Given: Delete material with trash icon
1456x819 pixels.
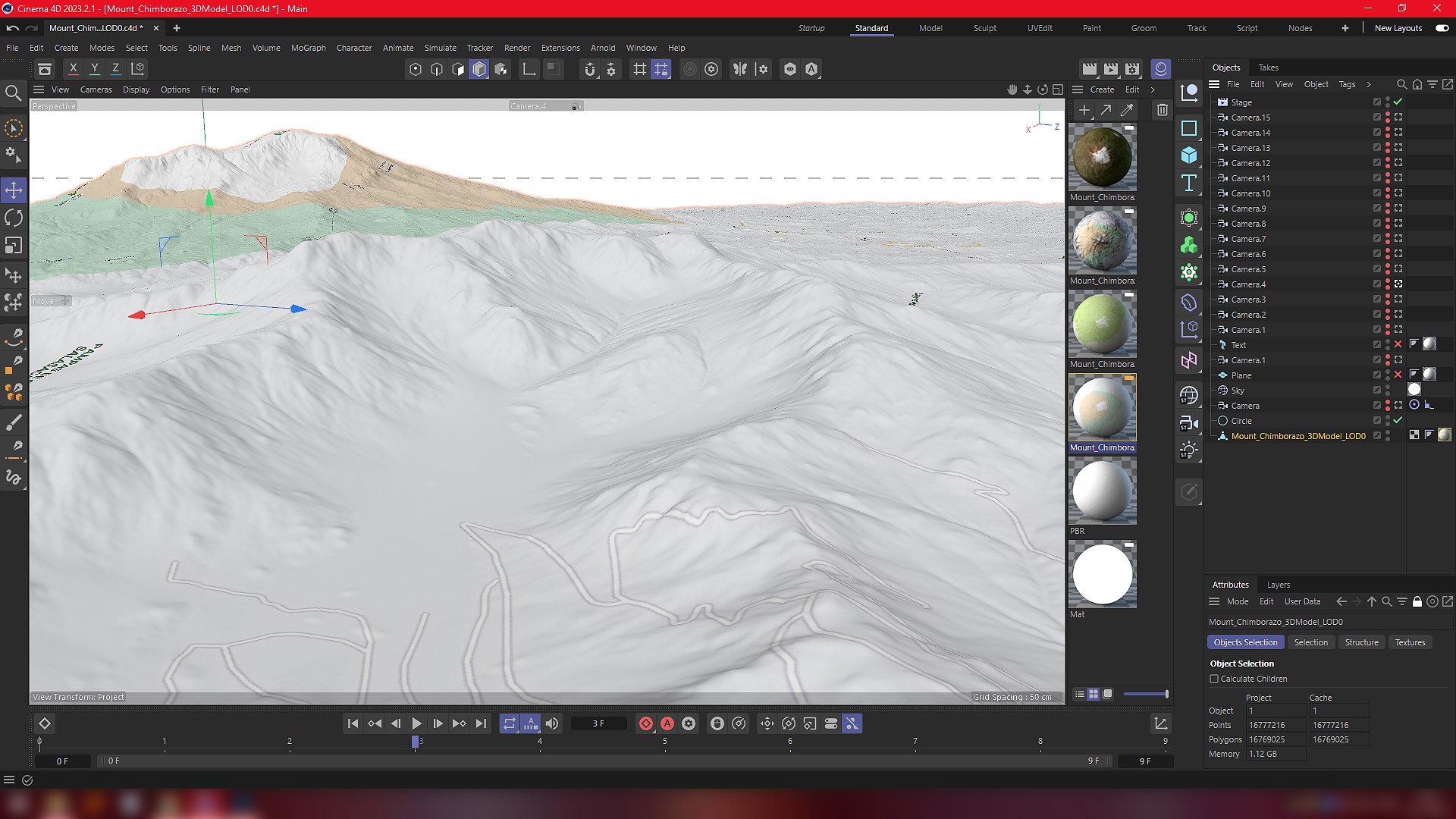Looking at the screenshot, I should click(x=1162, y=111).
